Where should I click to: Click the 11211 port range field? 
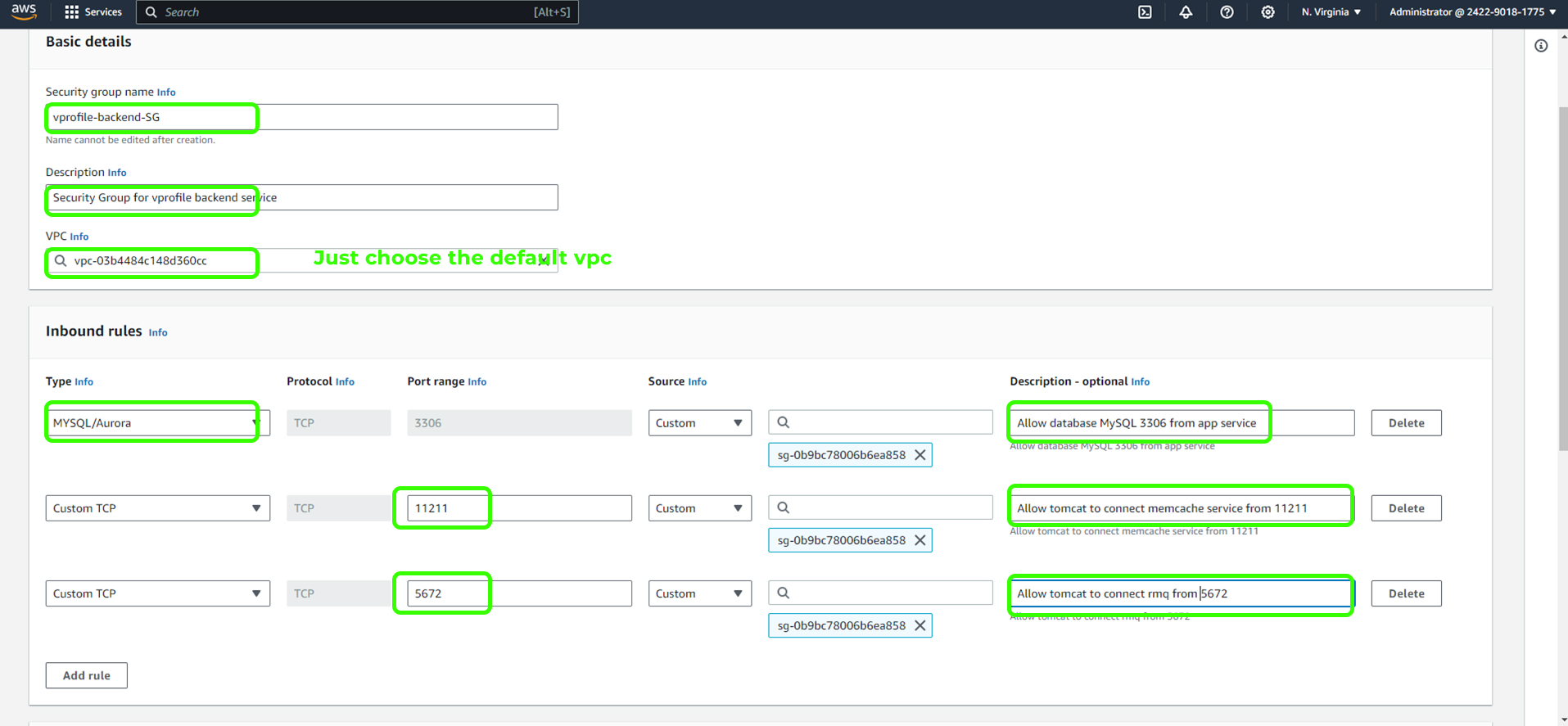(519, 508)
